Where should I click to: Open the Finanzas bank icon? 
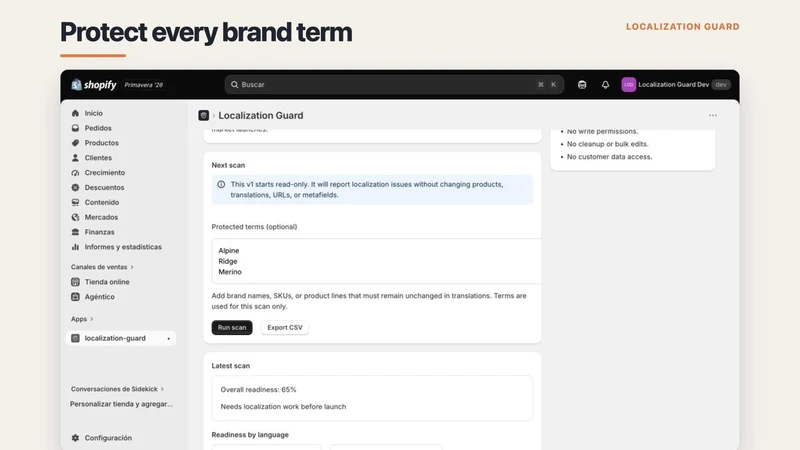[76, 232]
